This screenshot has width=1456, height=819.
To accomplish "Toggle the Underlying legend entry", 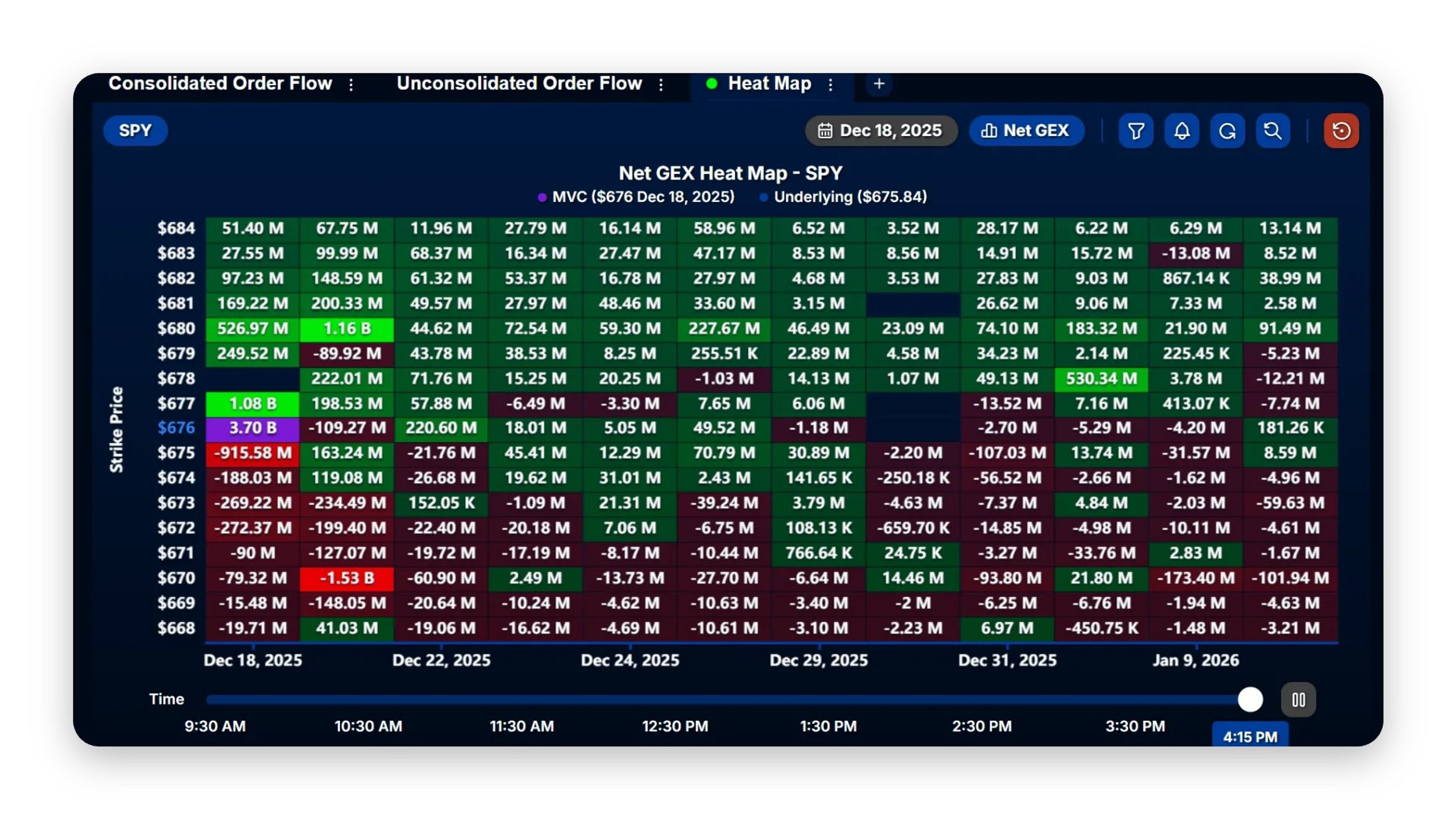I will click(843, 197).
